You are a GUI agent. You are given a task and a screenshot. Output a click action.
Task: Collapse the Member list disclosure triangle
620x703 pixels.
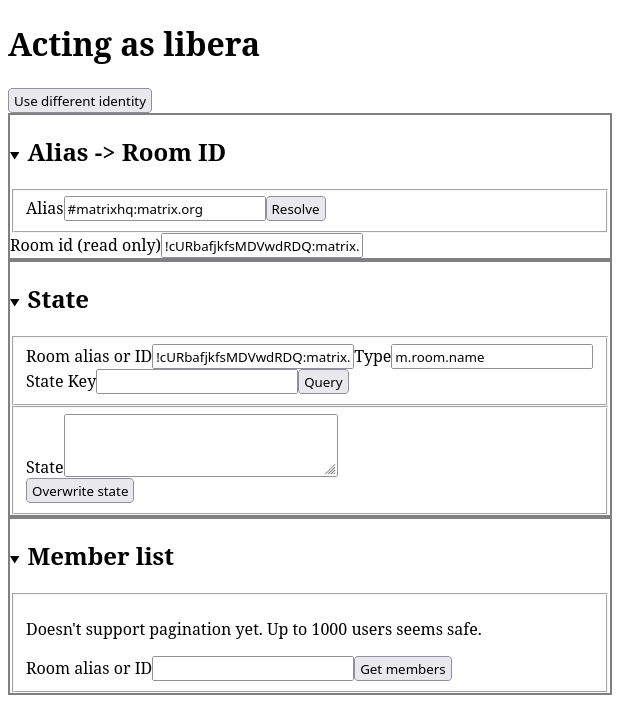[15, 559]
